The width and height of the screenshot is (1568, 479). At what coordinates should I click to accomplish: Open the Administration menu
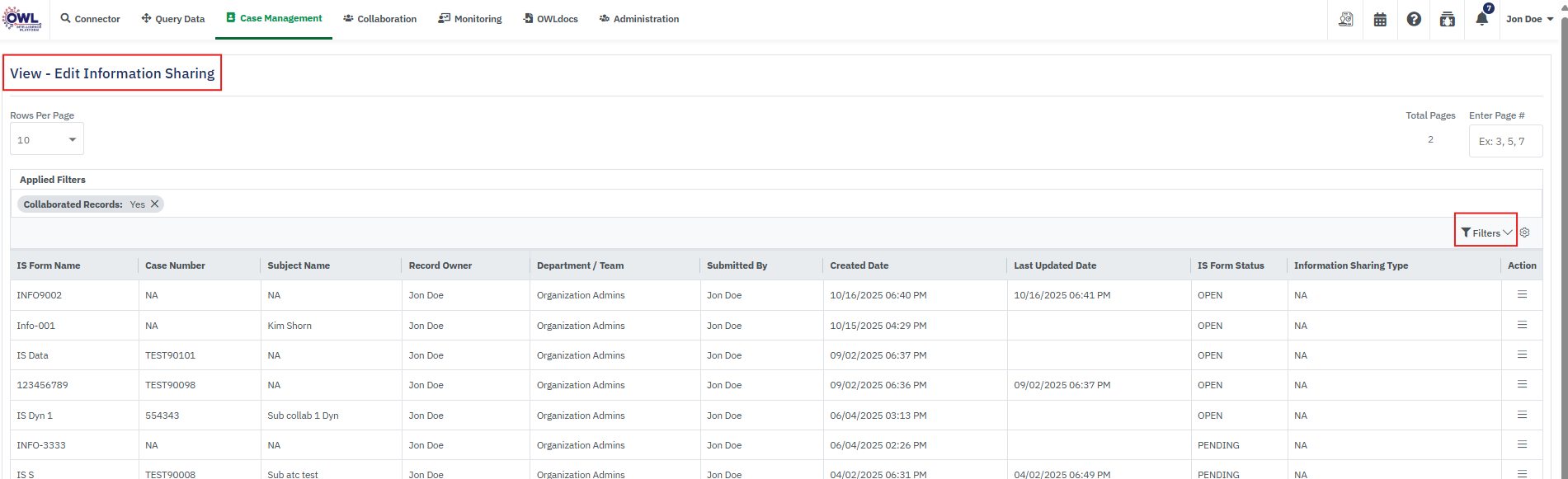click(638, 19)
